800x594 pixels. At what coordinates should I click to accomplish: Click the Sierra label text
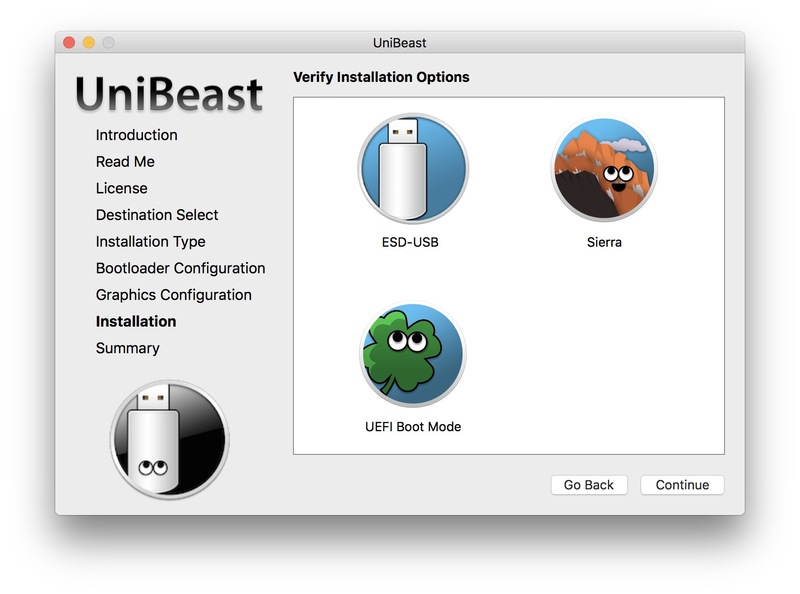604,242
